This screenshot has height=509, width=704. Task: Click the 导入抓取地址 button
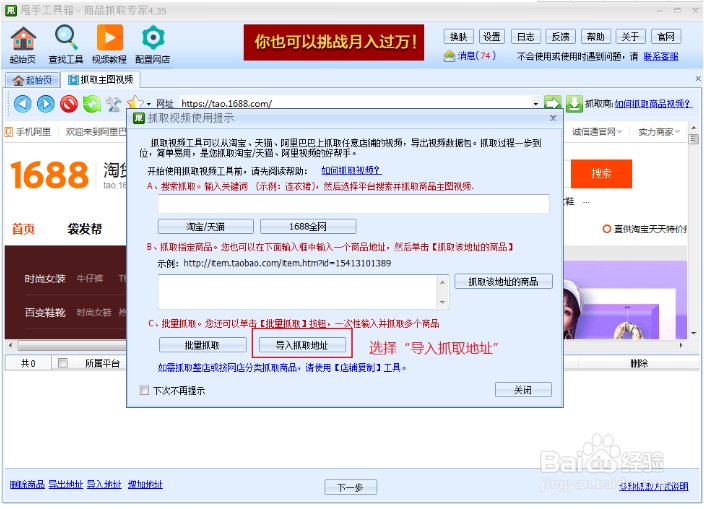click(302, 345)
